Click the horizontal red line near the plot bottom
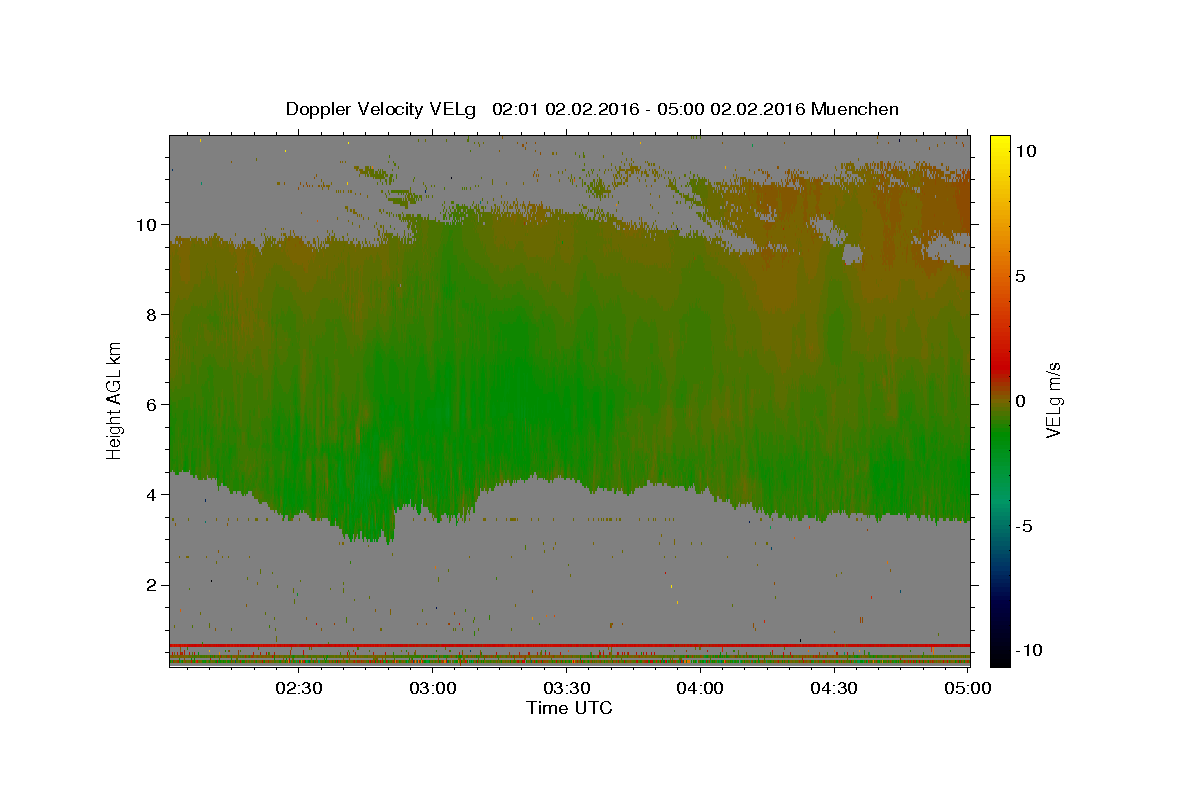 point(569,645)
